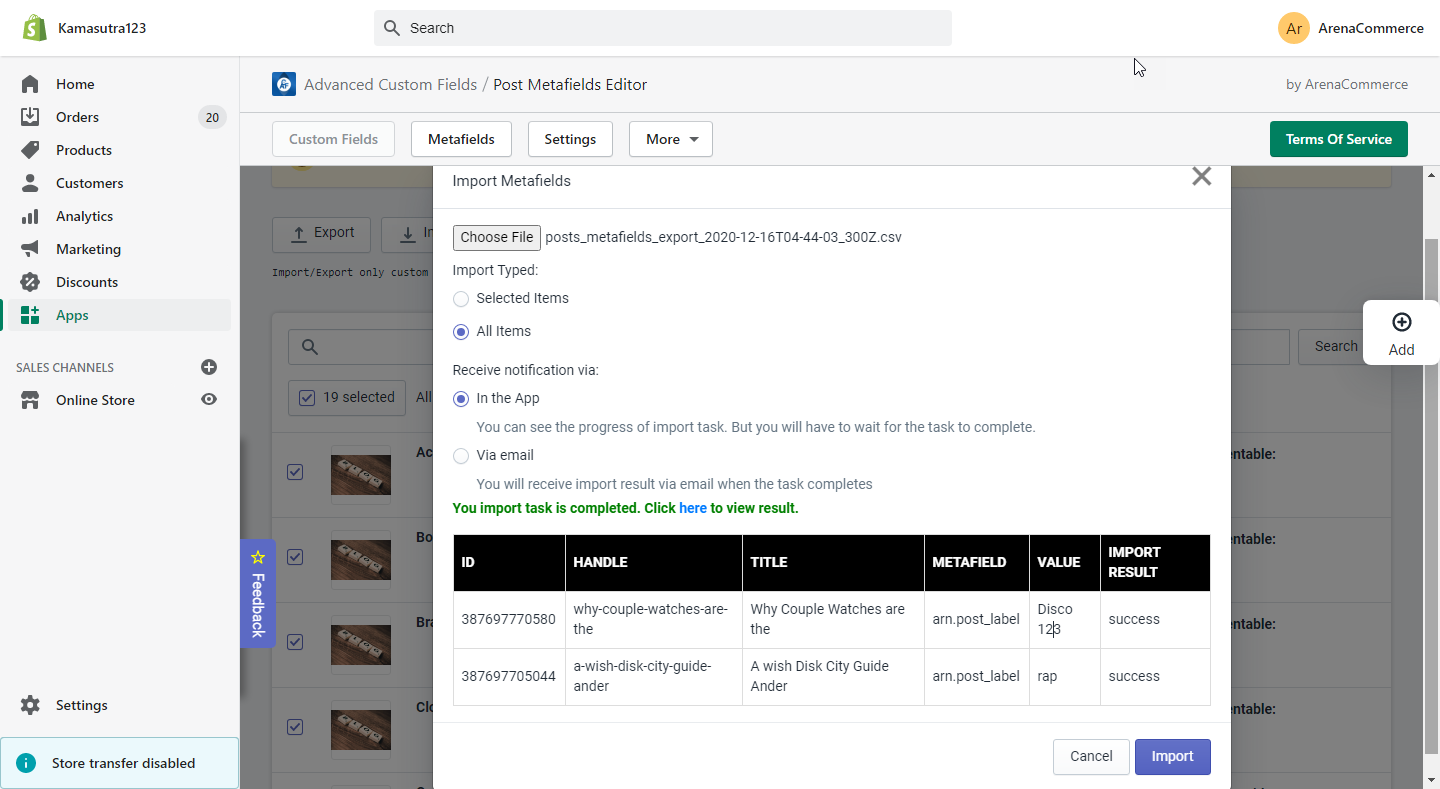Image resolution: width=1440 pixels, height=789 pixels.
Task: Click the Cancel button in dialog
Action: click(x=1091, y=756)
